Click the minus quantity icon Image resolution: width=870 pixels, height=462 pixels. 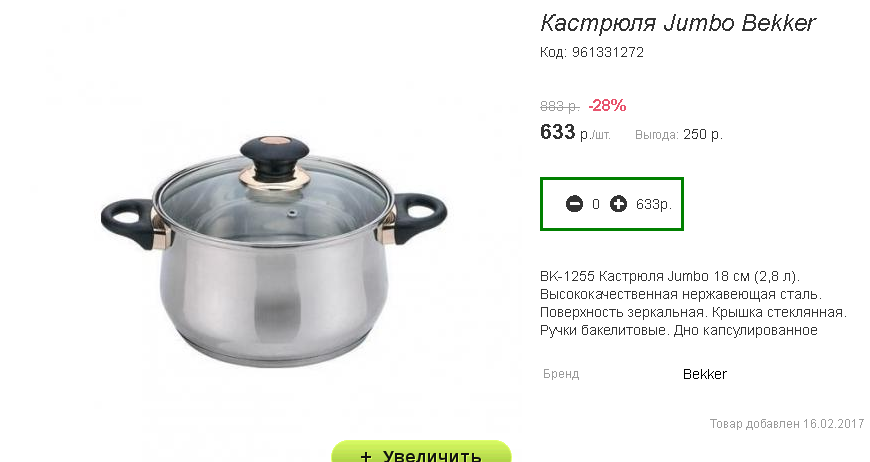(x=574, y=204)
